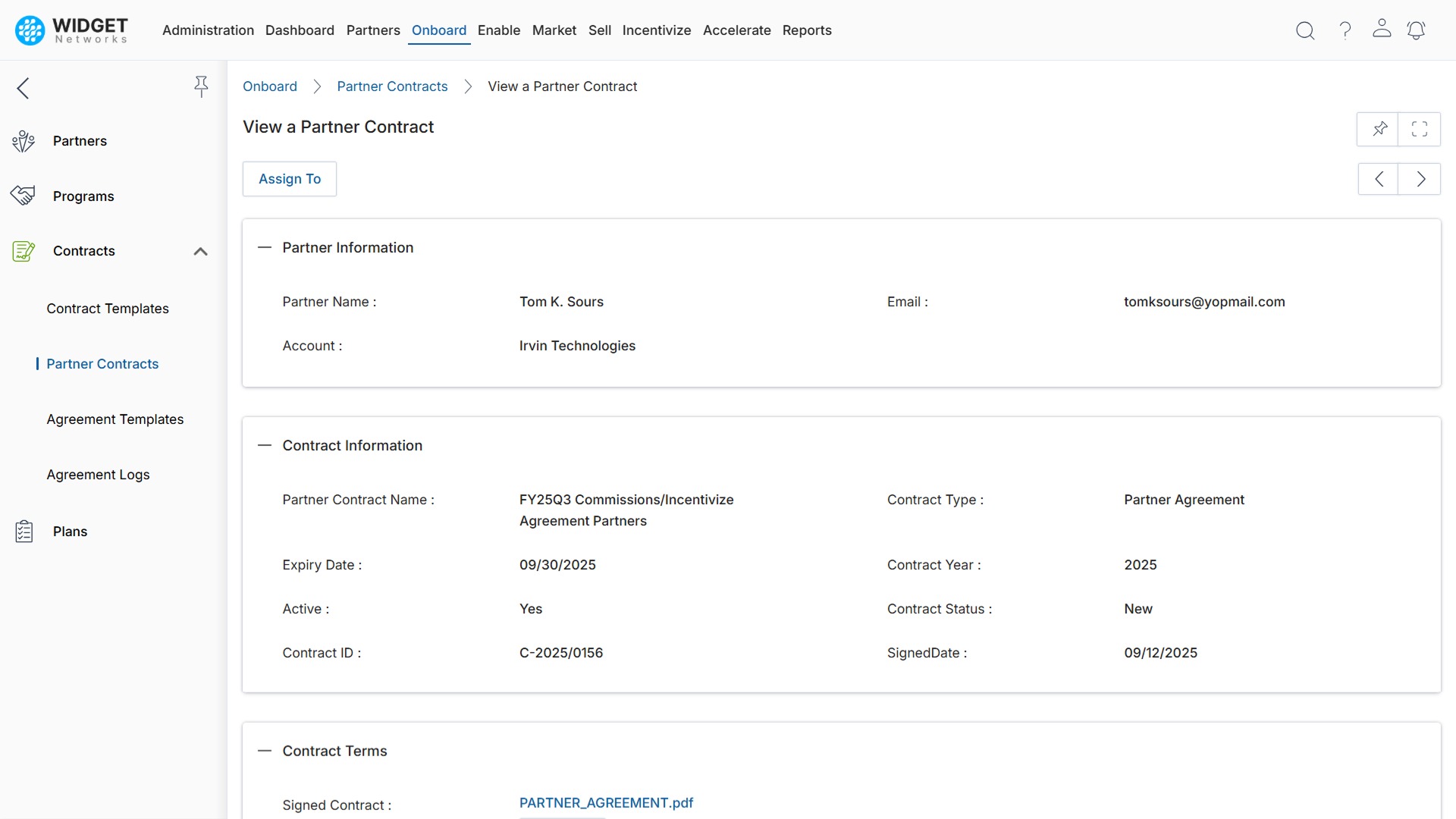Open the notifications bell icon

click(x=1417, y=30)
